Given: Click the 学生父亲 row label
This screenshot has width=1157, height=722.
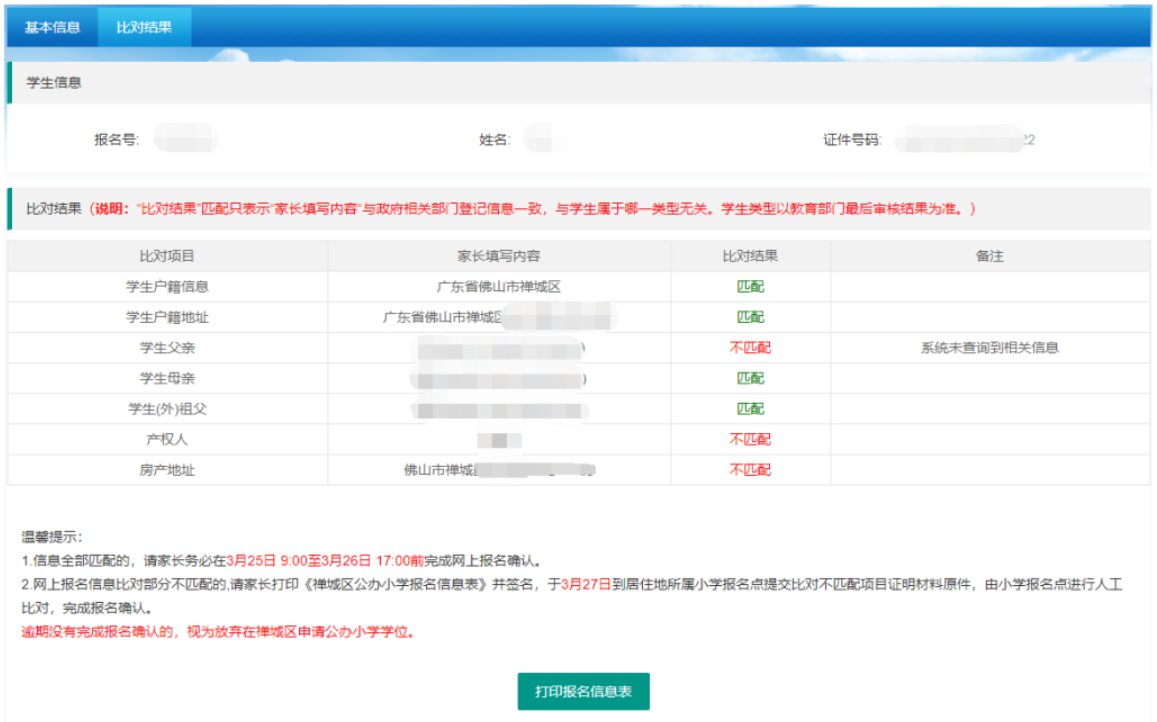Looking at the screenshot, I should 167,348.
